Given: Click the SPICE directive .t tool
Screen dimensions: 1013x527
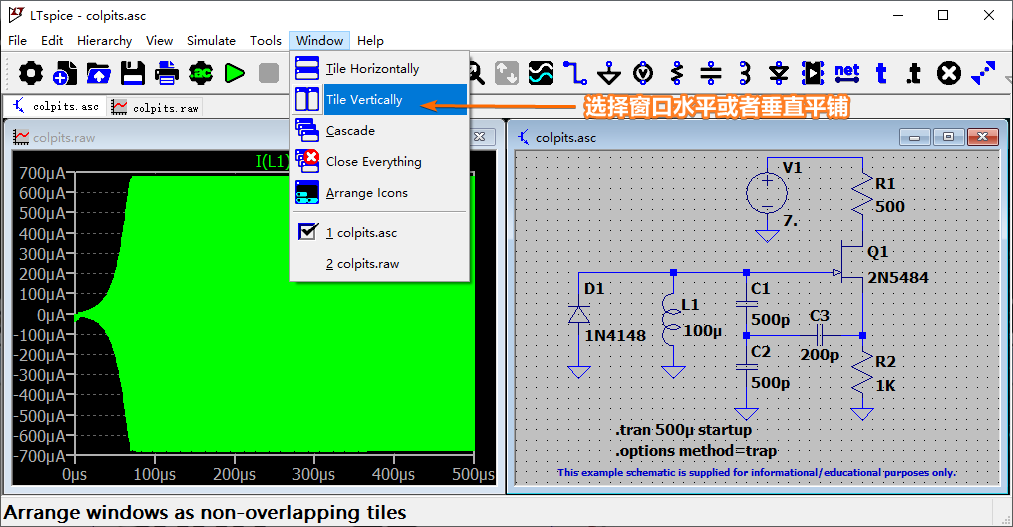Looking at the screenshot, I should tap(913, 73).
